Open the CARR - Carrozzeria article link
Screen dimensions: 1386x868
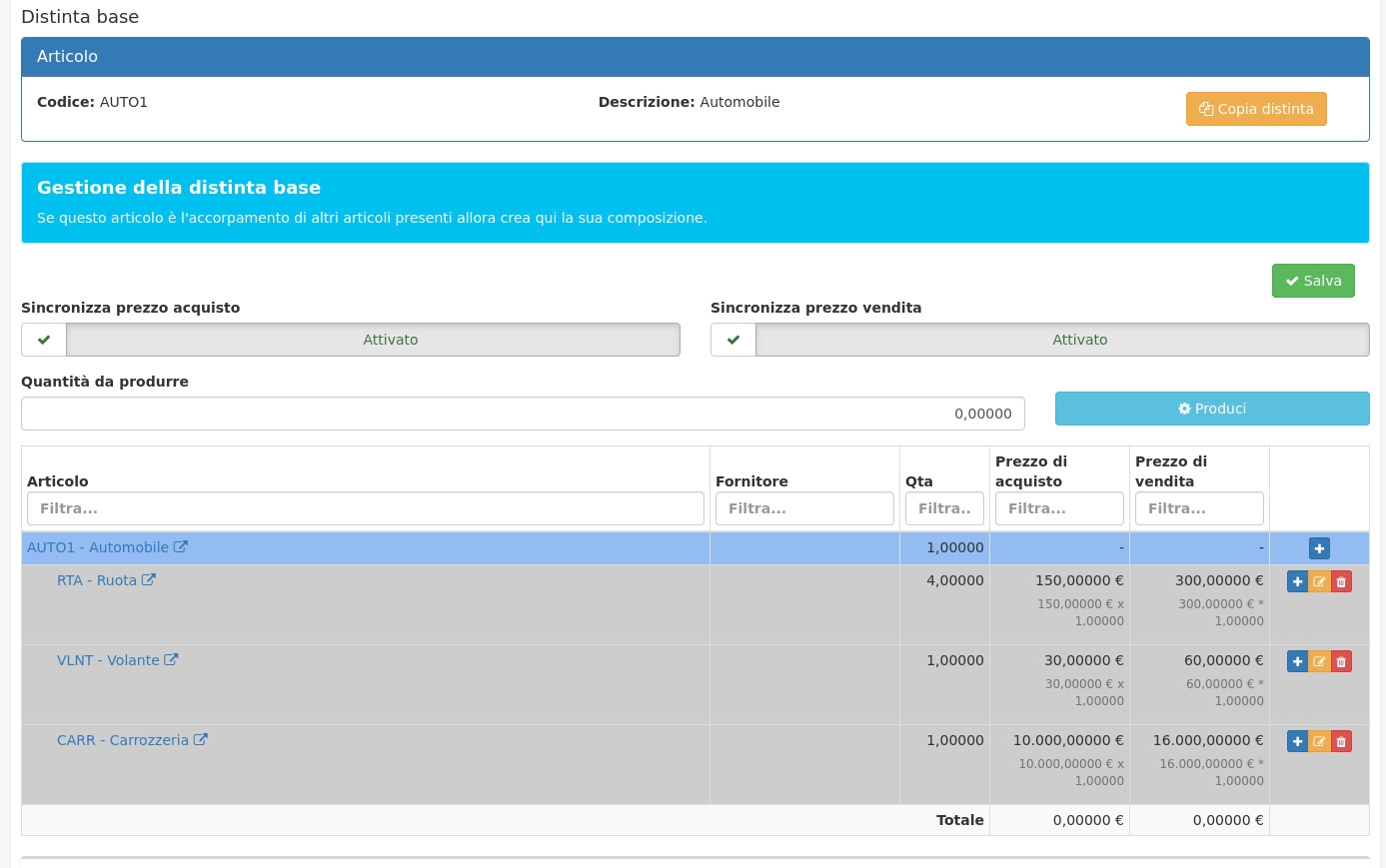point(122,740)
